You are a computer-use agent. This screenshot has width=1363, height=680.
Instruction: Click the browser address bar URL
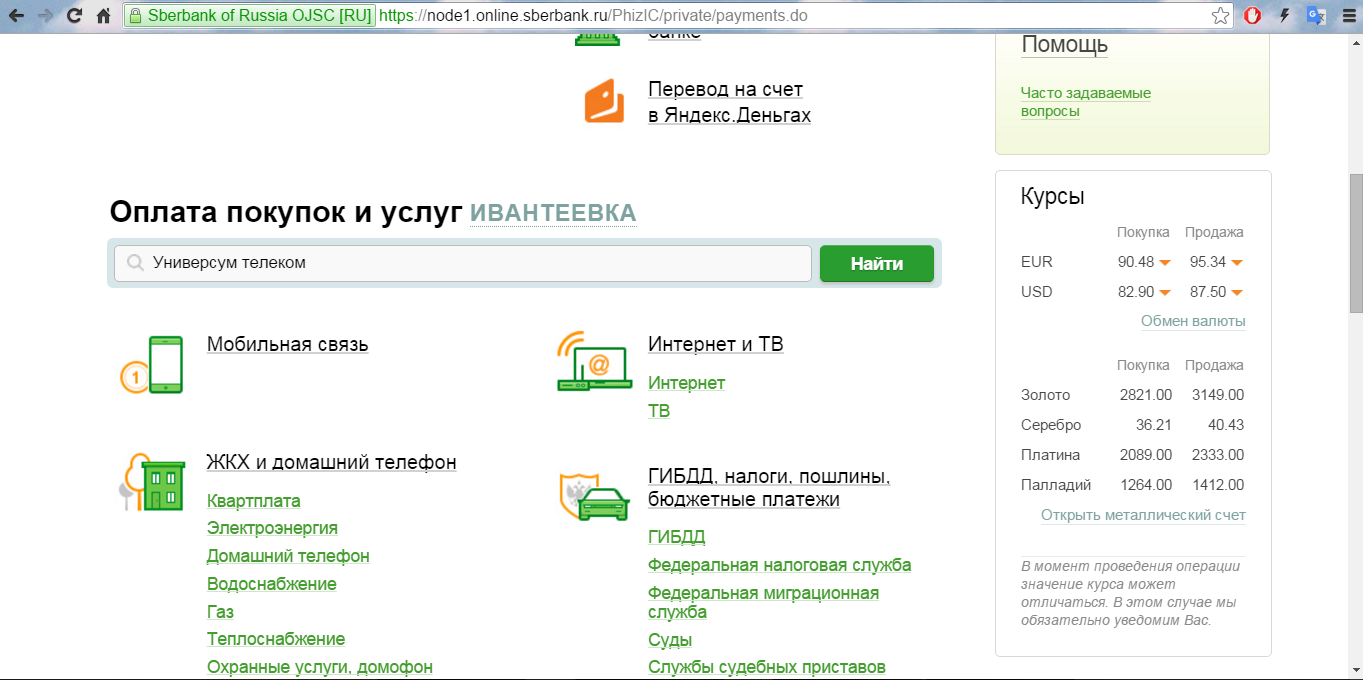click(x=594, y=16)
